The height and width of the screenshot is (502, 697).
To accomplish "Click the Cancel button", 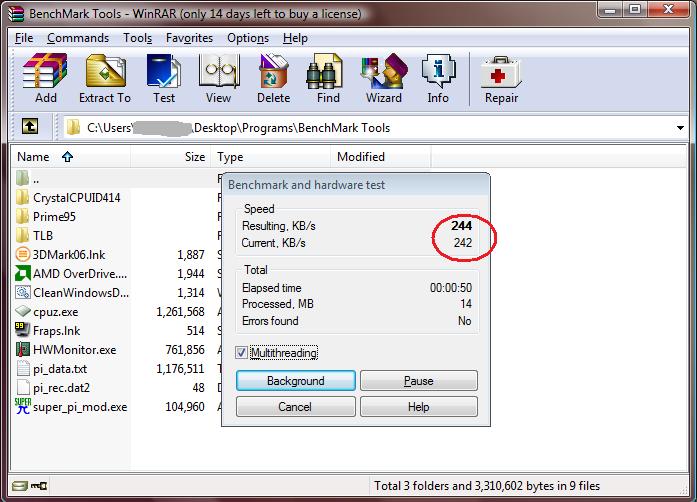I will point(296,406).
